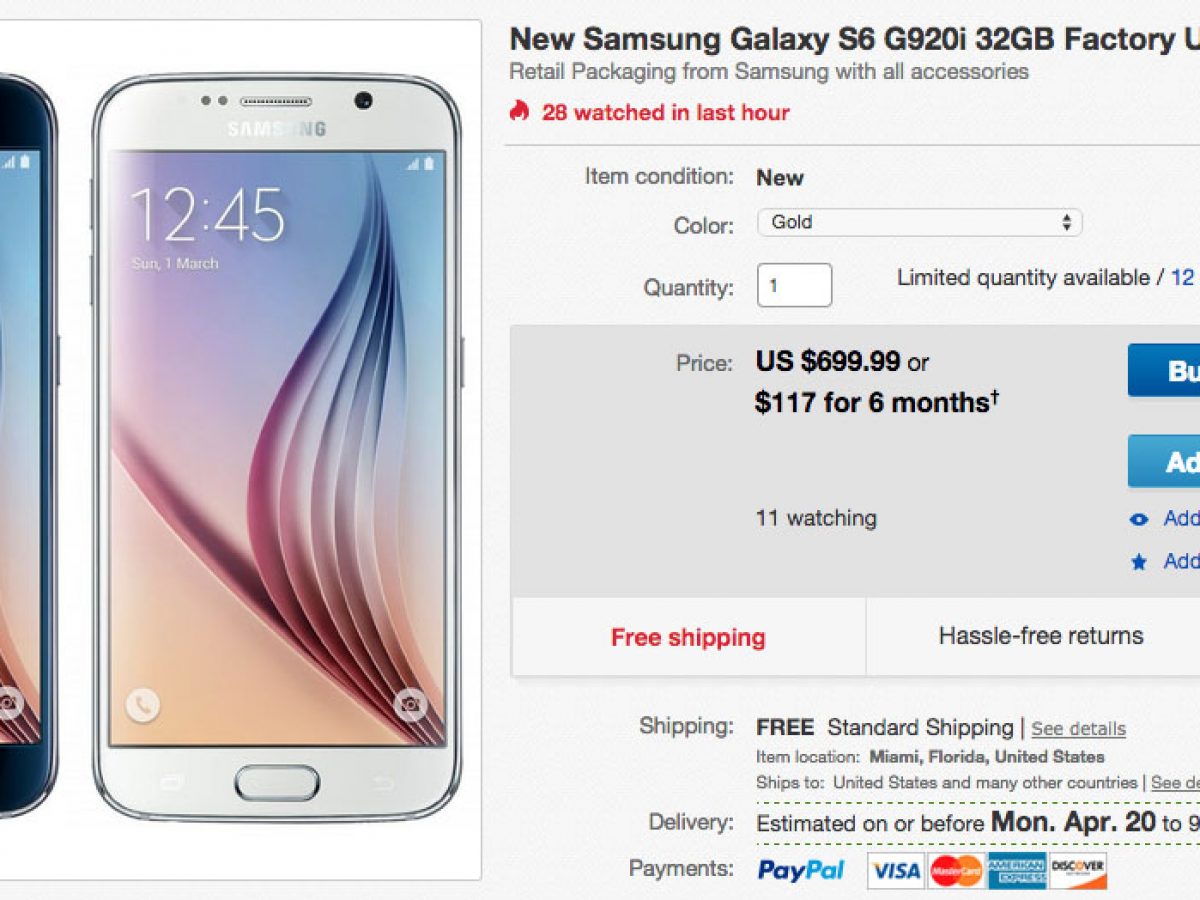Screen dimensions: 1200x900
Task: Click the American Express card icon
Action: point(1016,871)
